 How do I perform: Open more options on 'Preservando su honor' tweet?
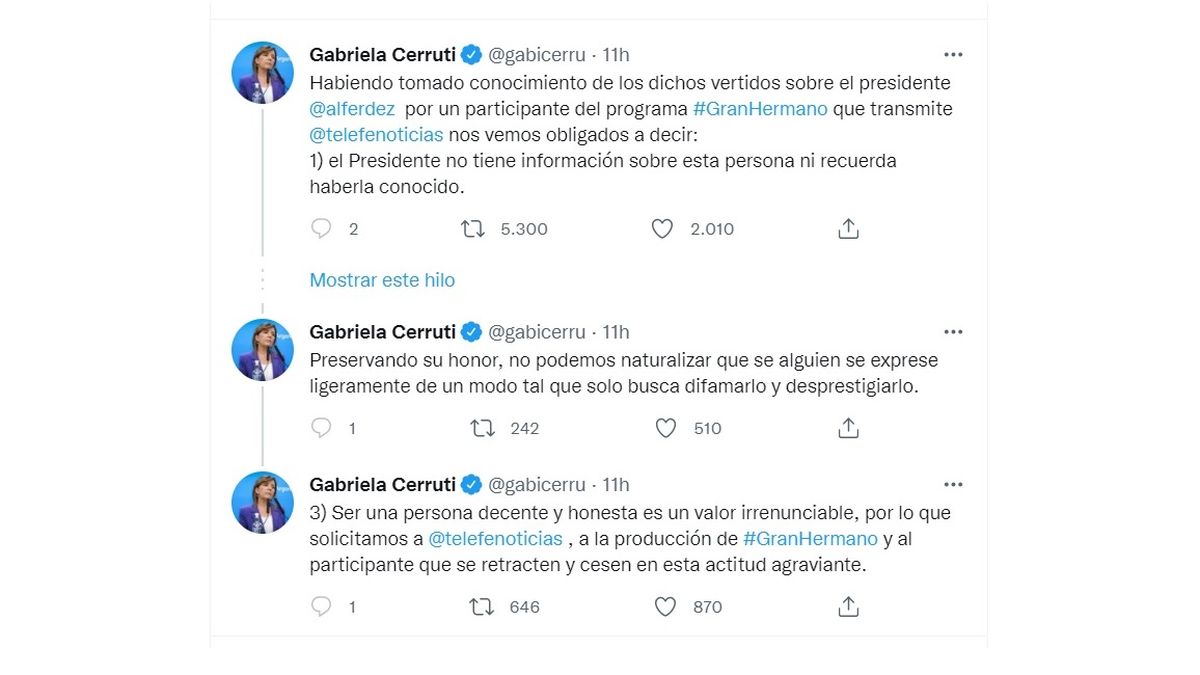coord(953,332)
